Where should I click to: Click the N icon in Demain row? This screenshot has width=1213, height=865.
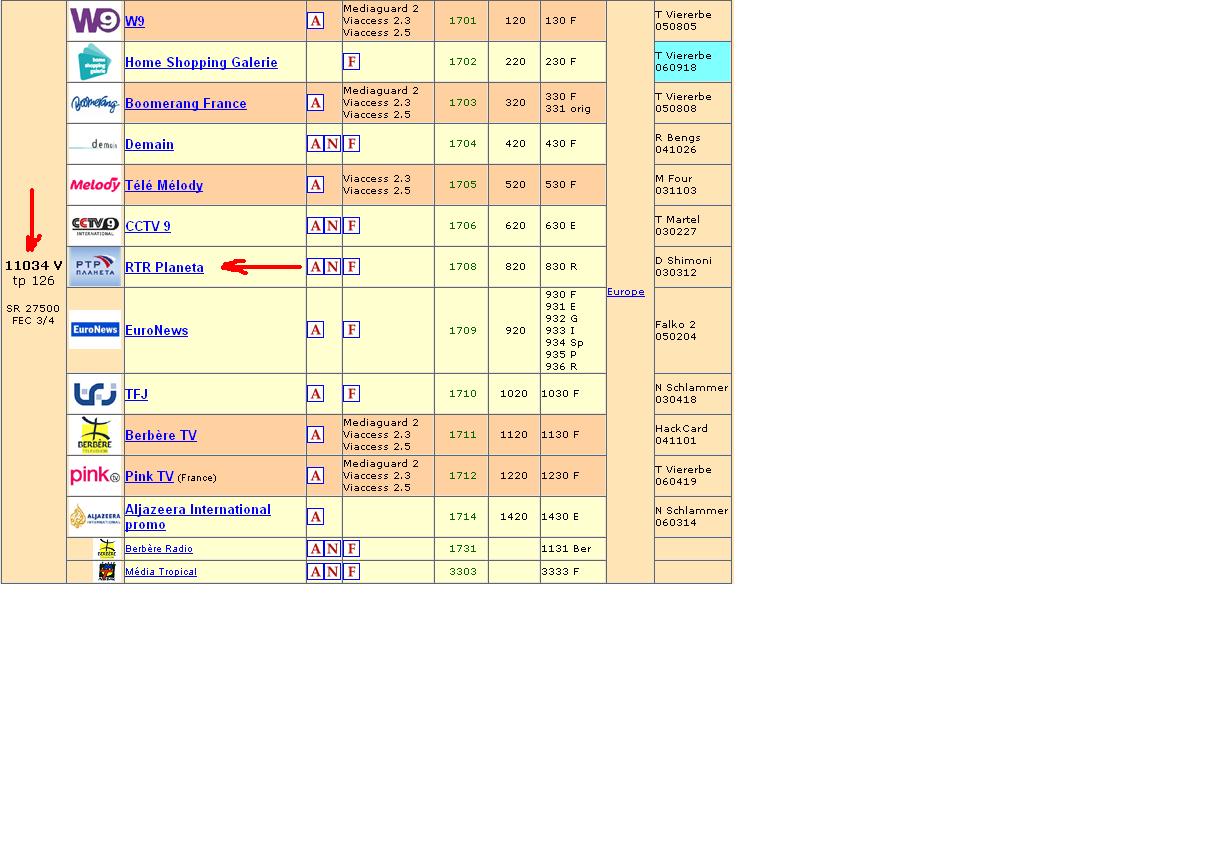[x=332, y=144]
